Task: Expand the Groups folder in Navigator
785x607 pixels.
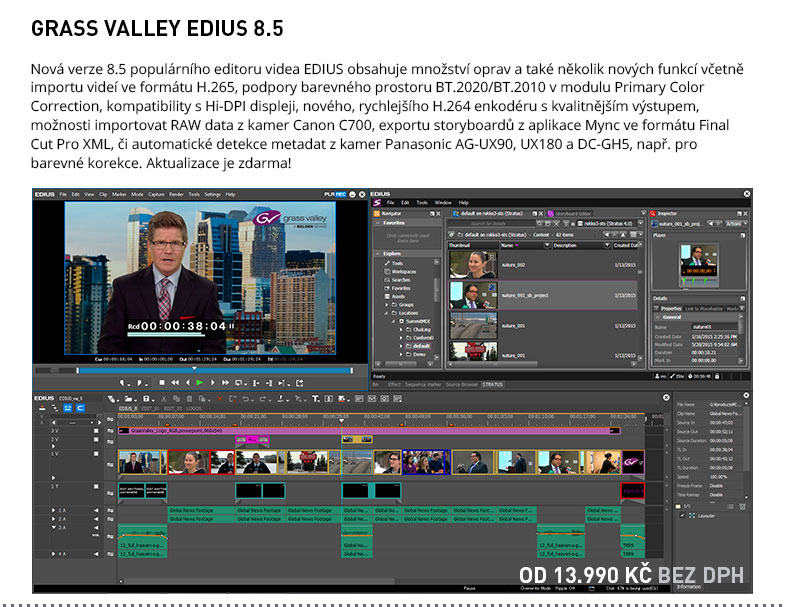Action: (386, 305)
